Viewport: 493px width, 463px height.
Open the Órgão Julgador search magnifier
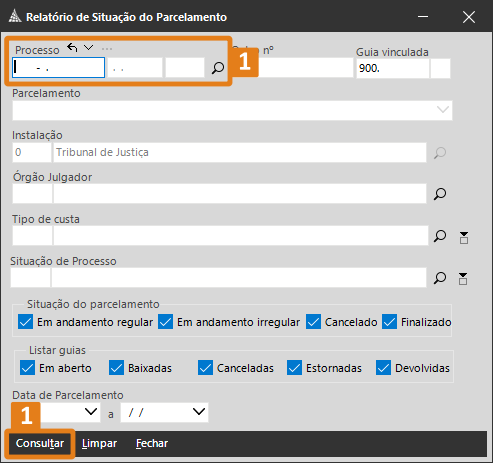coord(440,194)
